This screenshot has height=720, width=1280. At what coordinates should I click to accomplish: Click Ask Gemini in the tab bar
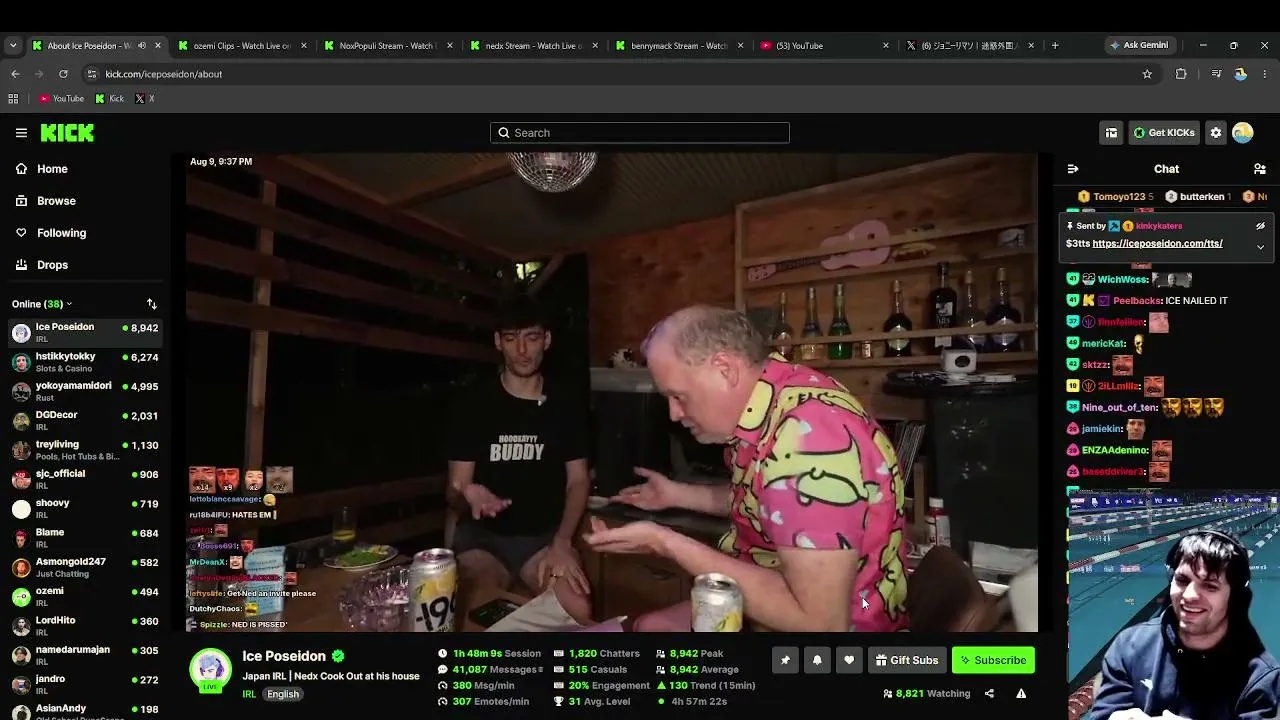coord(1138,45)
